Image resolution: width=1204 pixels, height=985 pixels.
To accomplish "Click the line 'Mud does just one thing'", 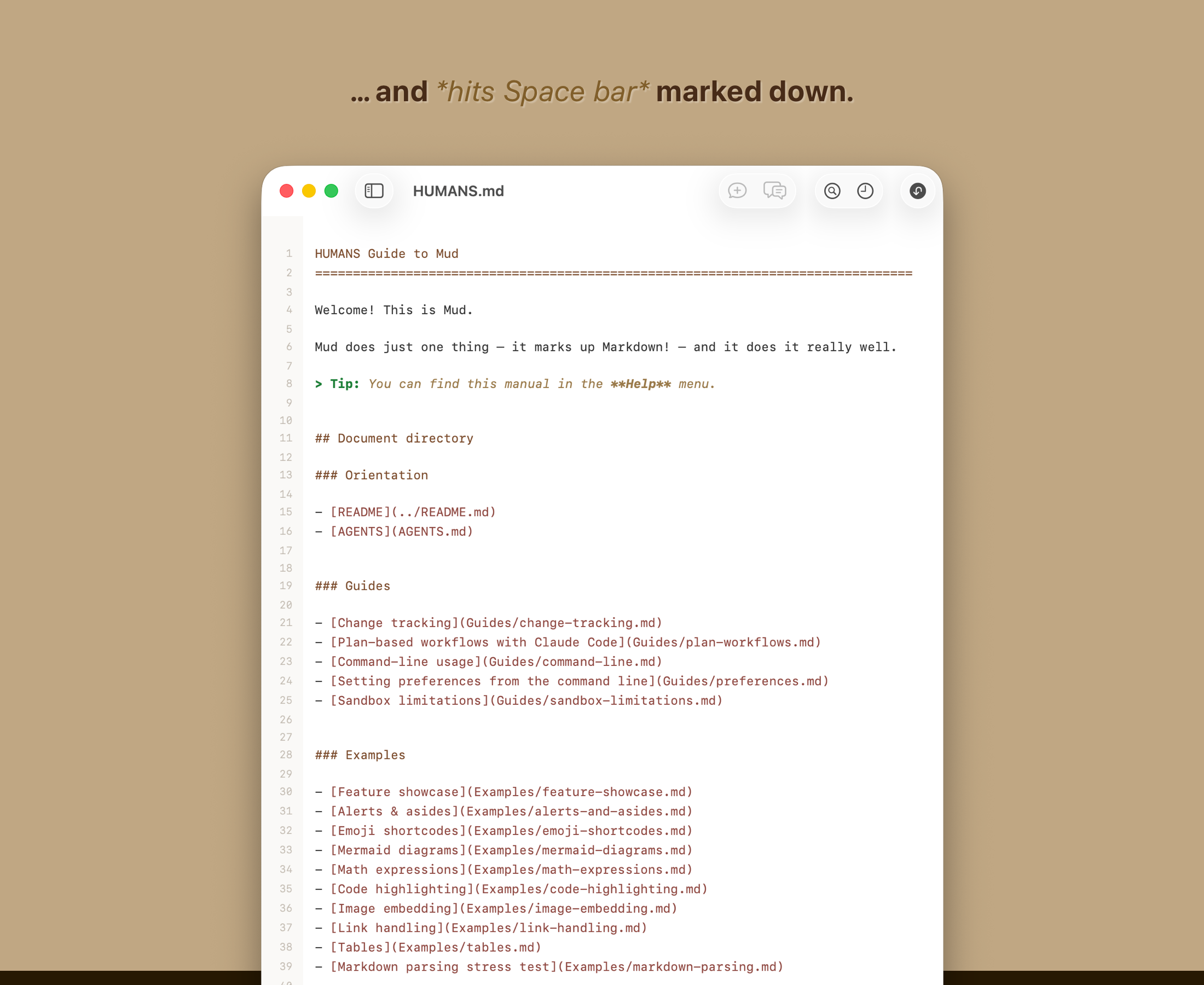I will [605, 347].
